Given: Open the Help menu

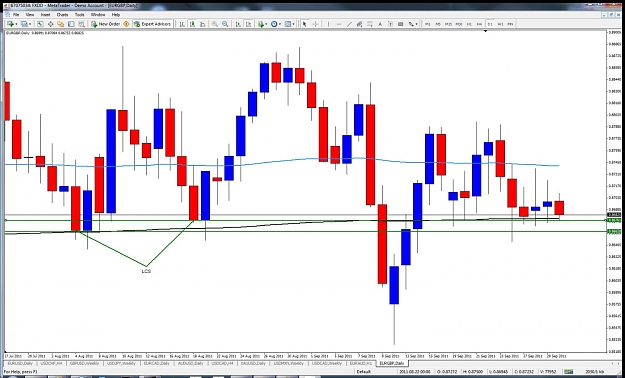Looking at the screenshot, I should pos(116,14).
